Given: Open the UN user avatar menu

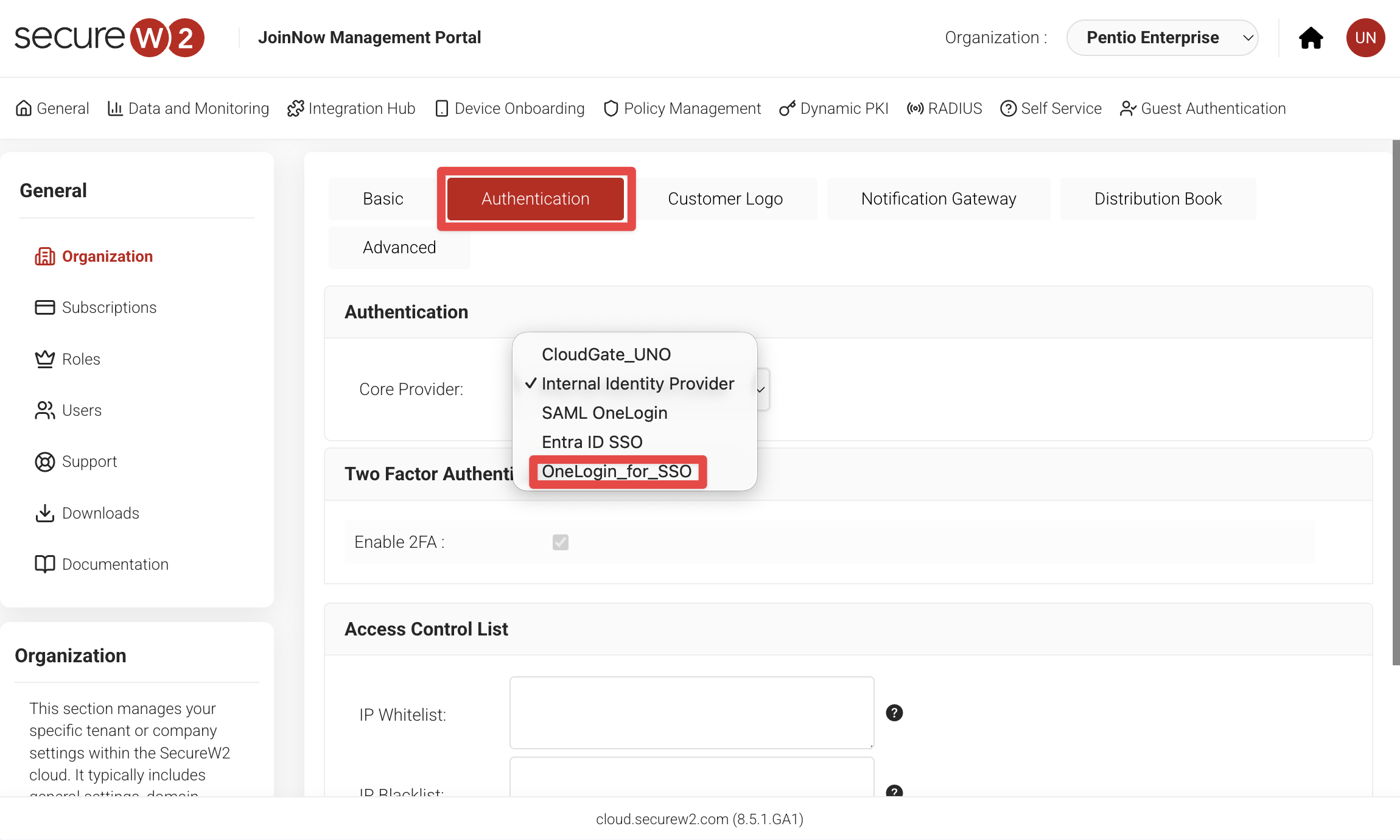Looking at the screenshot, I should 1365,38.
